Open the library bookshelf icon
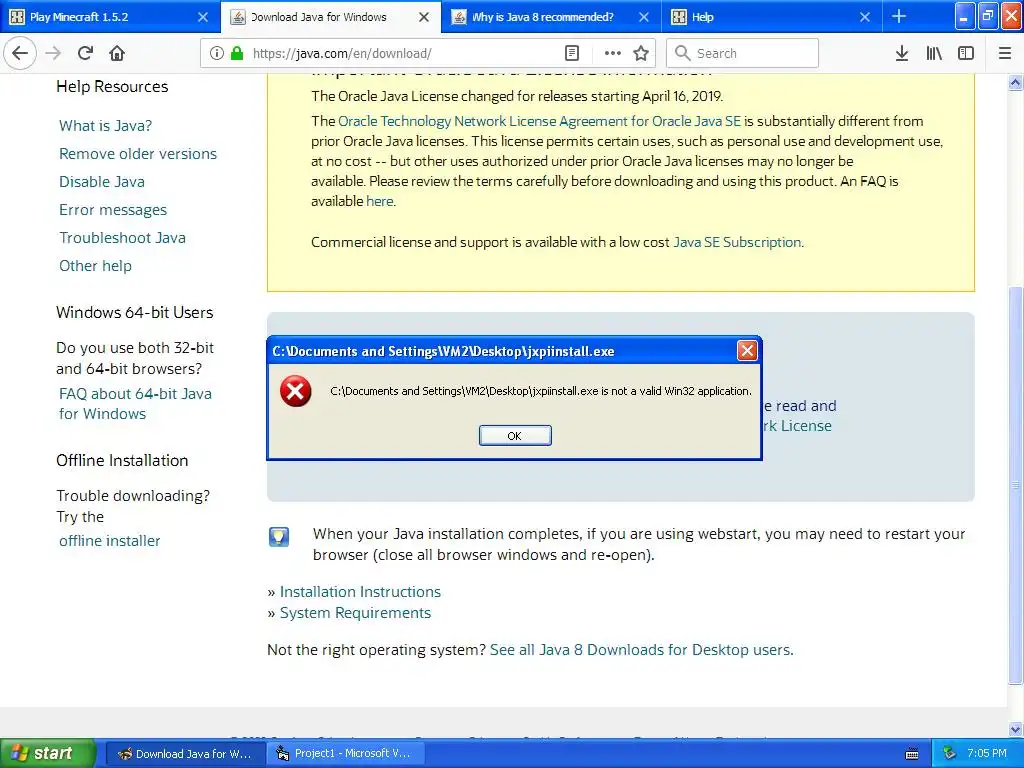 (934, 53)
